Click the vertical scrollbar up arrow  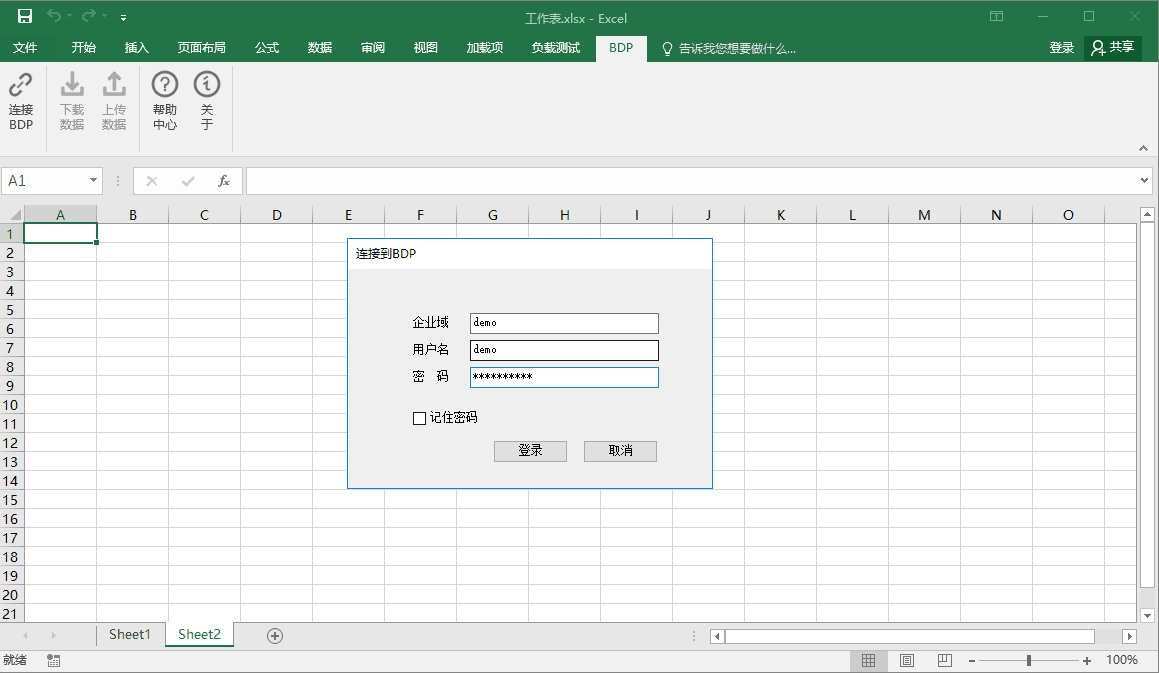click(x=1147, y=214)
